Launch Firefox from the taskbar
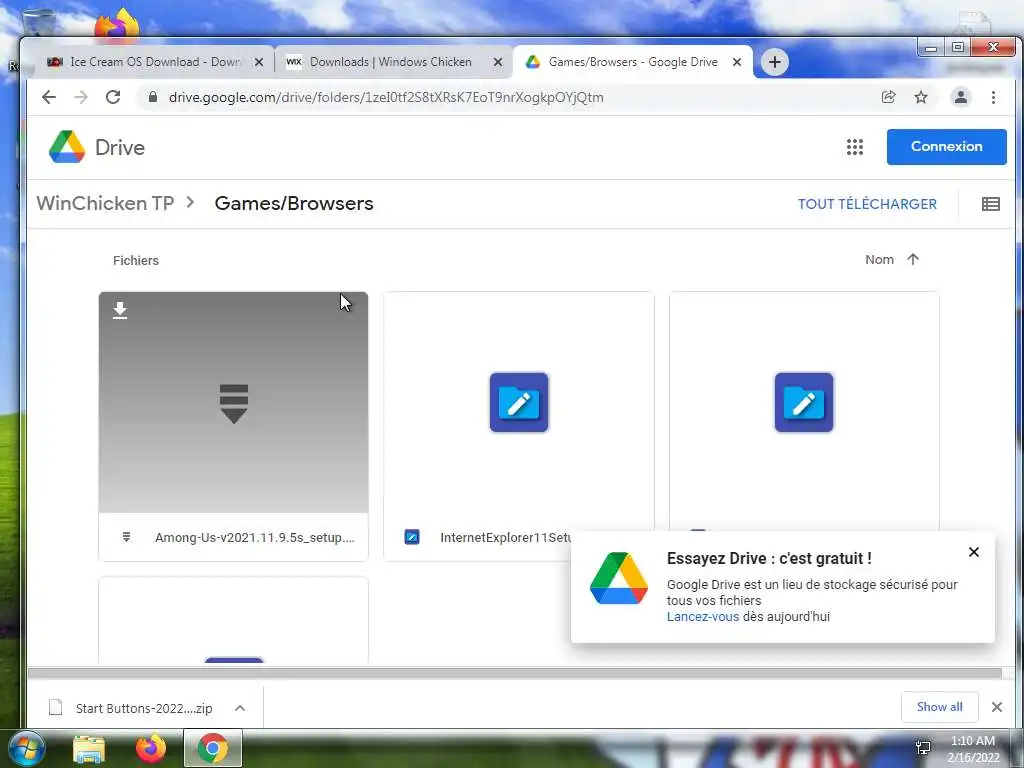The height and width of the screenshot is (768, 1024). (x=151, y=748)
